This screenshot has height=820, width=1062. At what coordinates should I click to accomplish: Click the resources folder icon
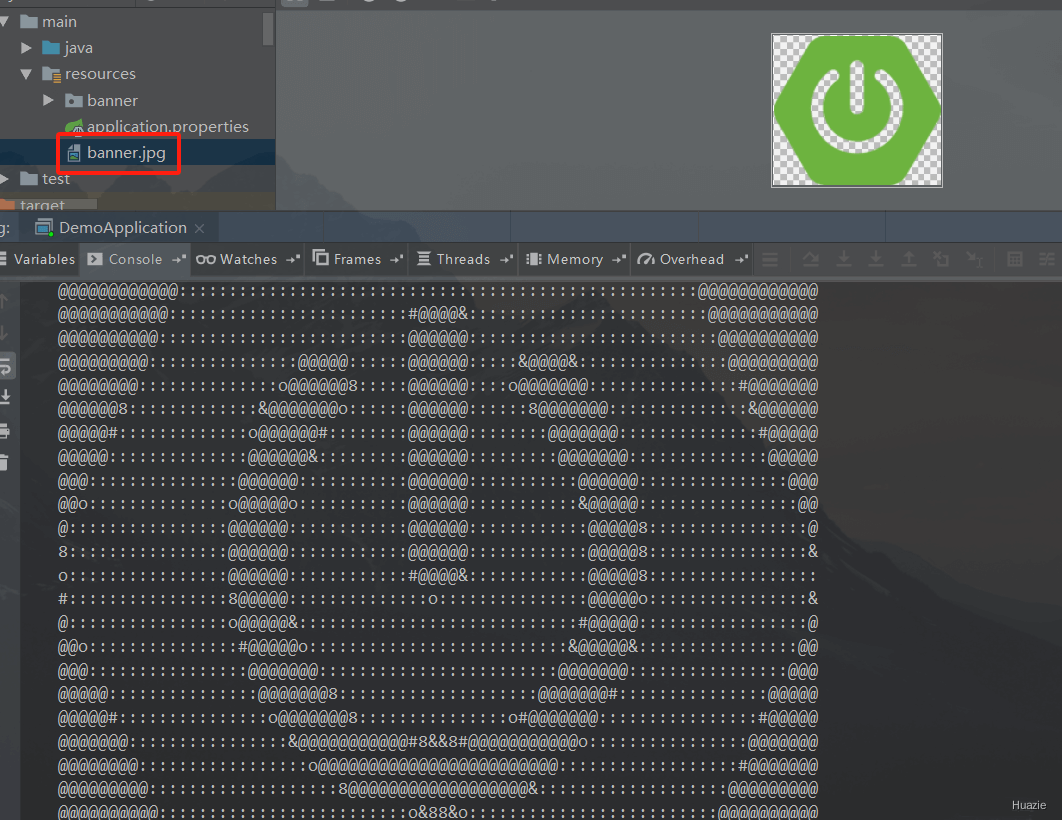(51, 74)
